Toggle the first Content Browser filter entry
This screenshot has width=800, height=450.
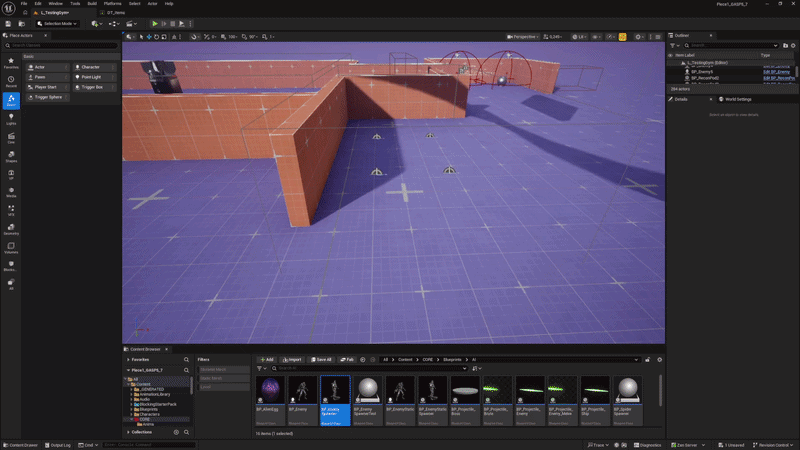(x=222, y=369)
